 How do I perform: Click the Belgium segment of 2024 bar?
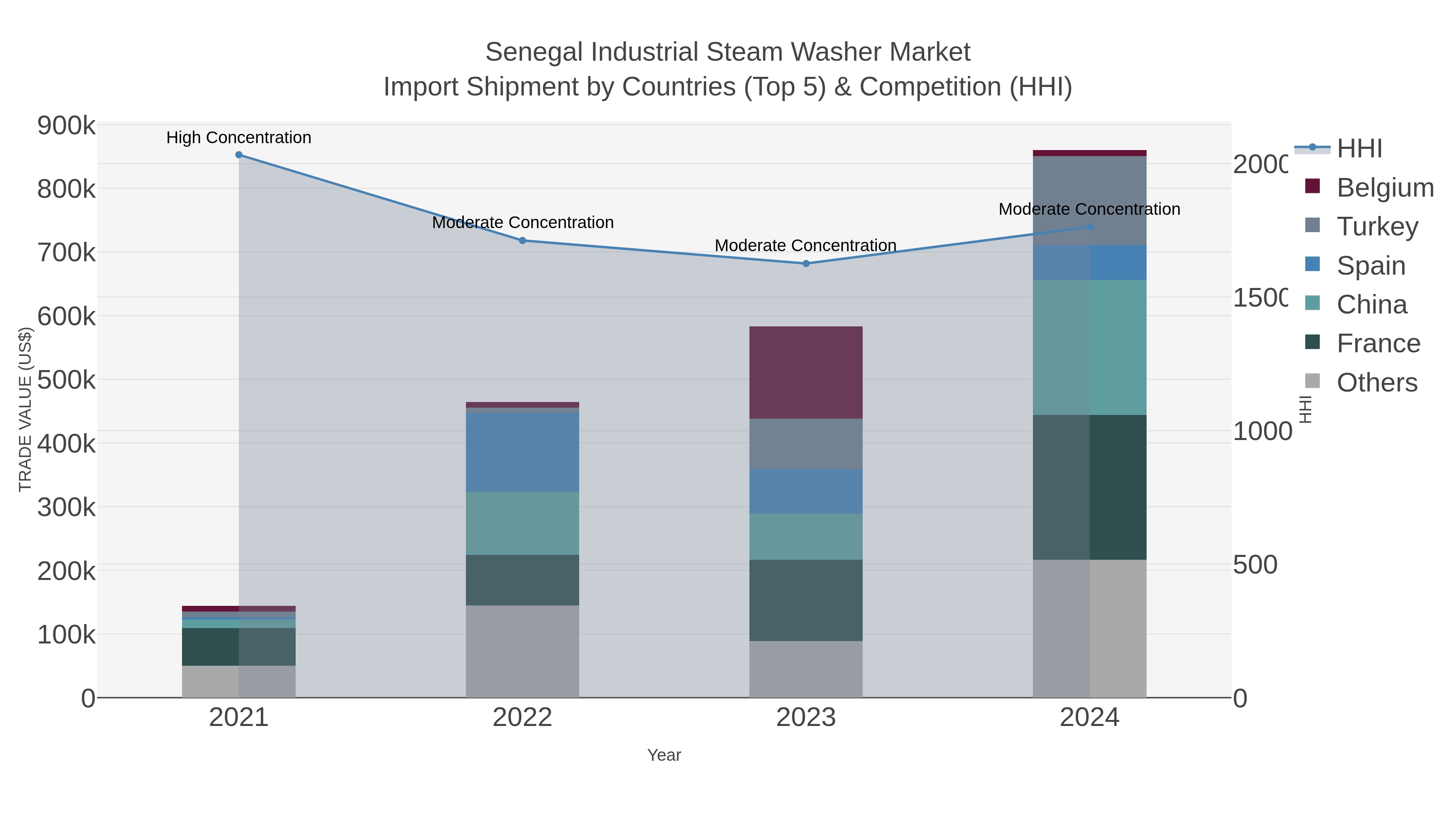click(x=1090, y=153)
